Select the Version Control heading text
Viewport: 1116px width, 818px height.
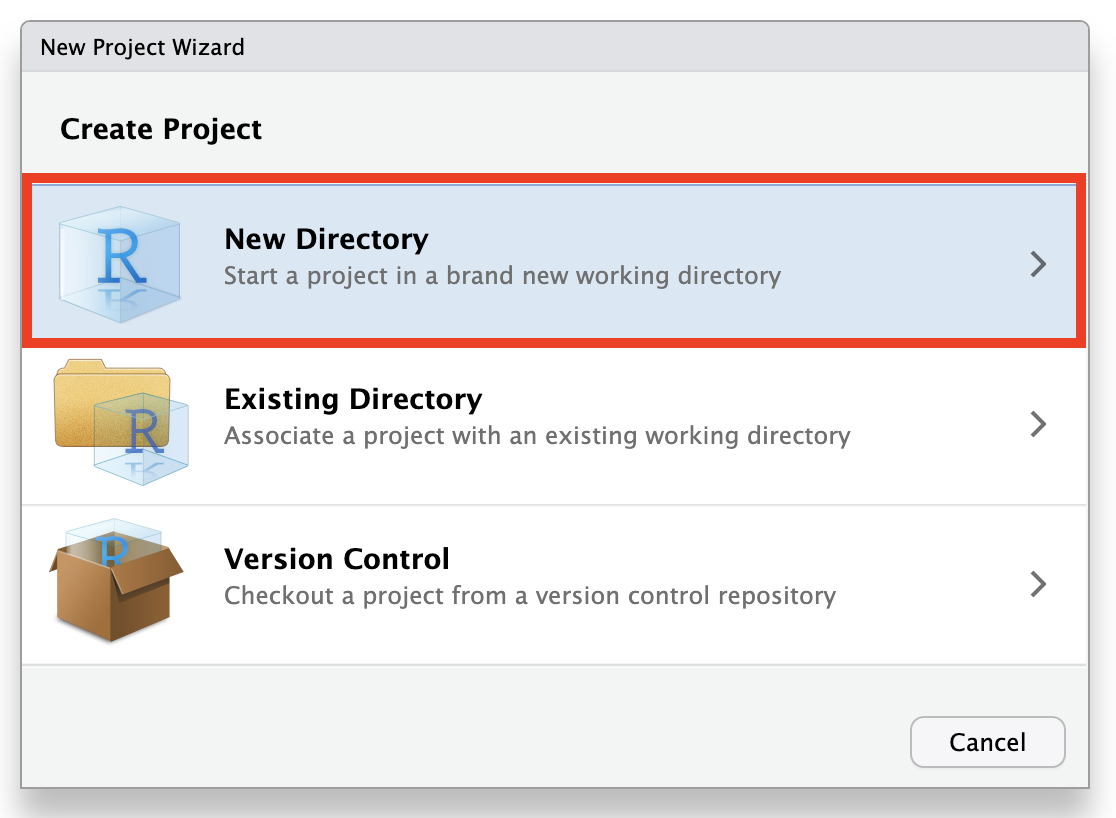pyautogui.click(x=337, y=559)
